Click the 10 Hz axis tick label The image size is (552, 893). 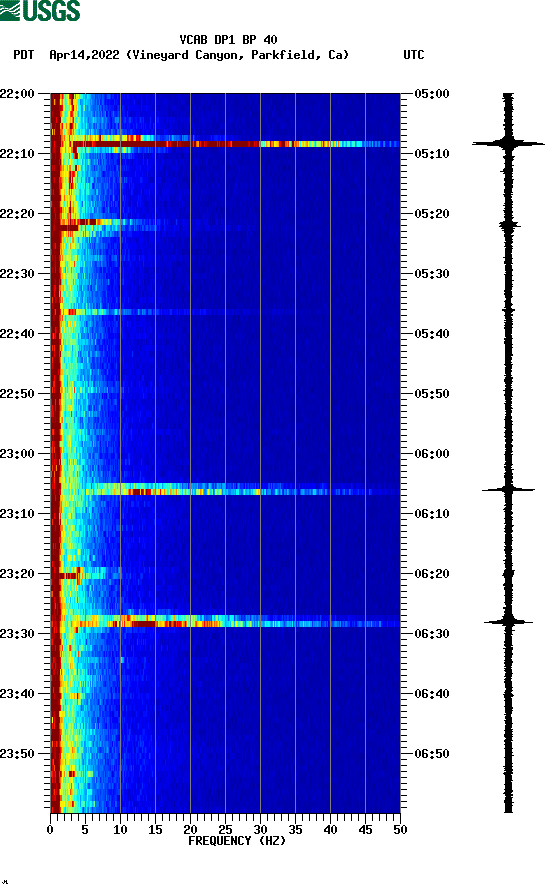[120, 830]
